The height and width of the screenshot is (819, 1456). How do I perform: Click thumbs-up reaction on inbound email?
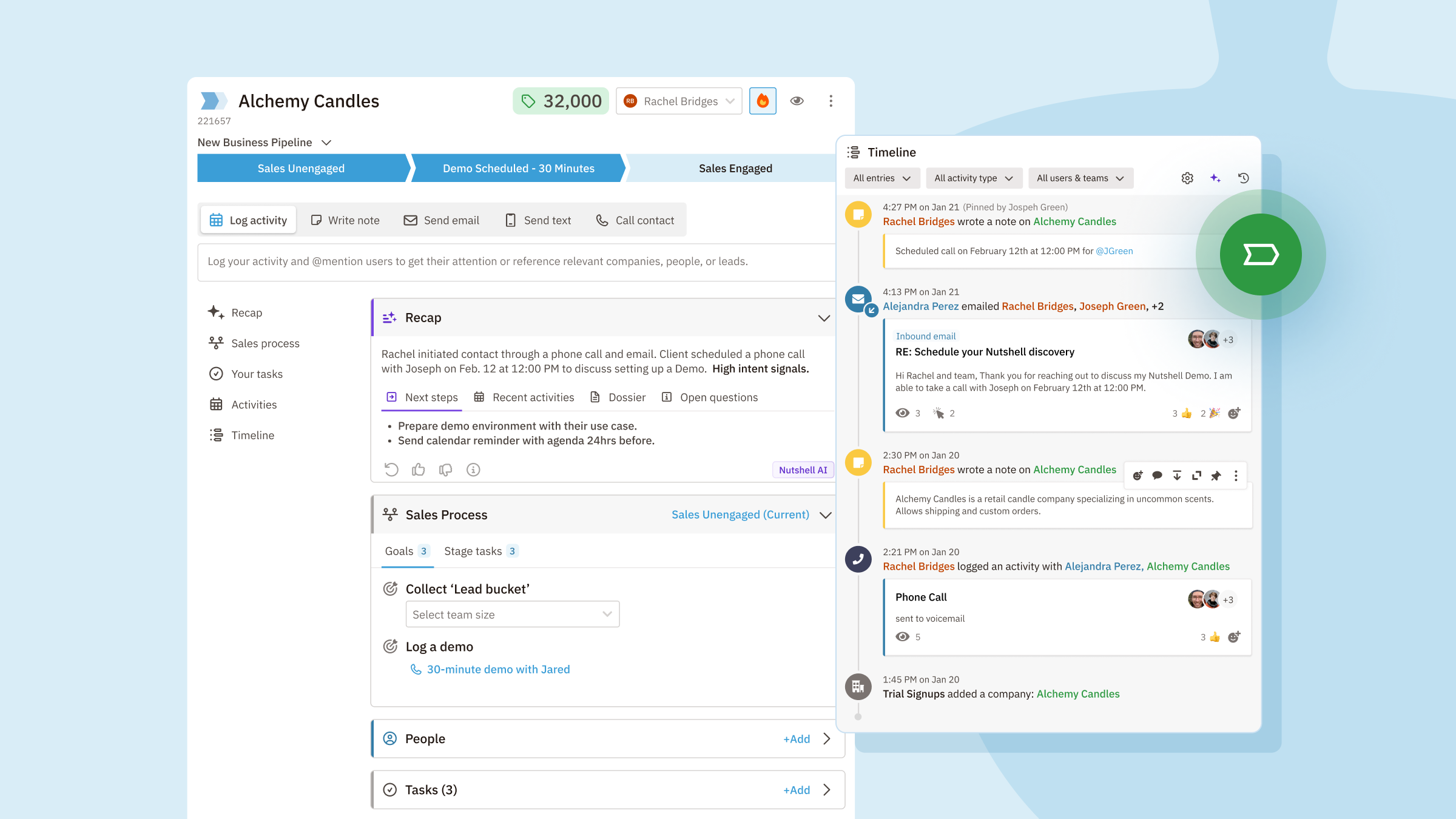tap(1182, 413)
